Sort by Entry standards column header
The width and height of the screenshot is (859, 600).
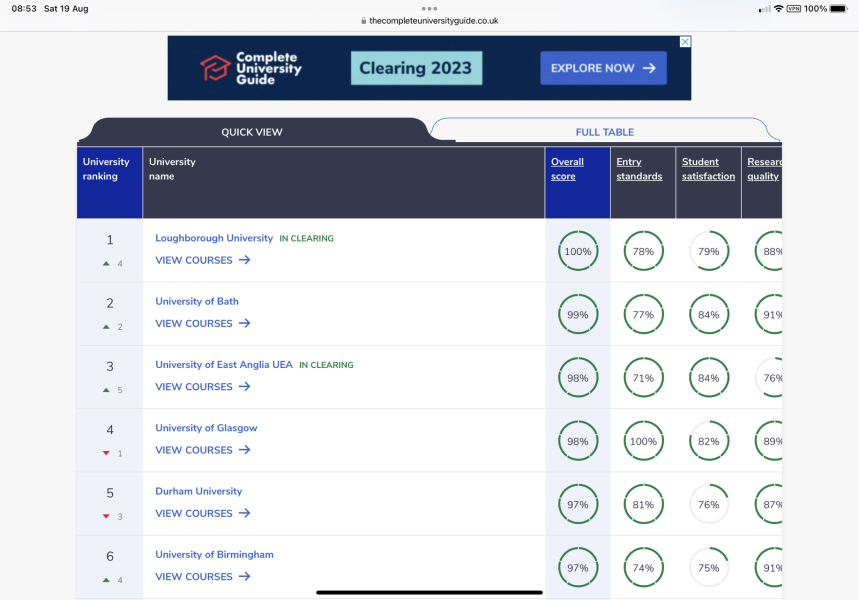pos(639,169)
